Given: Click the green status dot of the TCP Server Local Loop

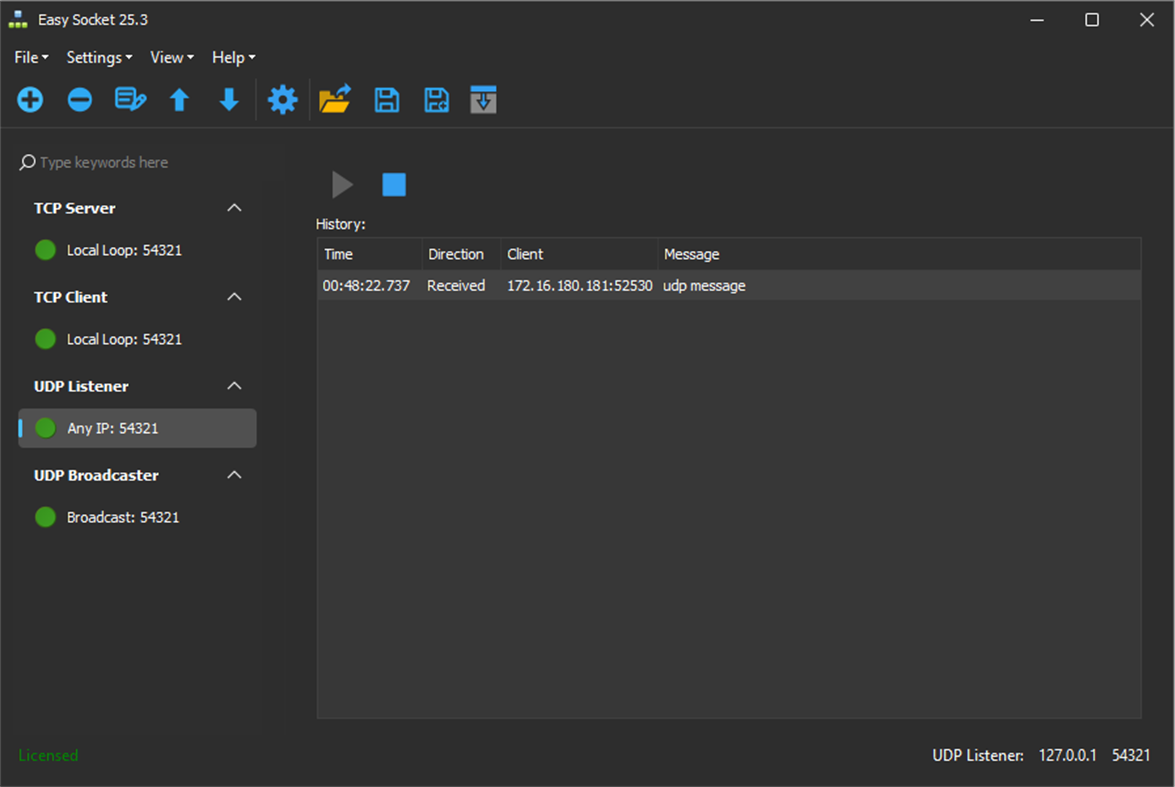Looking at the screenshot, I should 46,250.
